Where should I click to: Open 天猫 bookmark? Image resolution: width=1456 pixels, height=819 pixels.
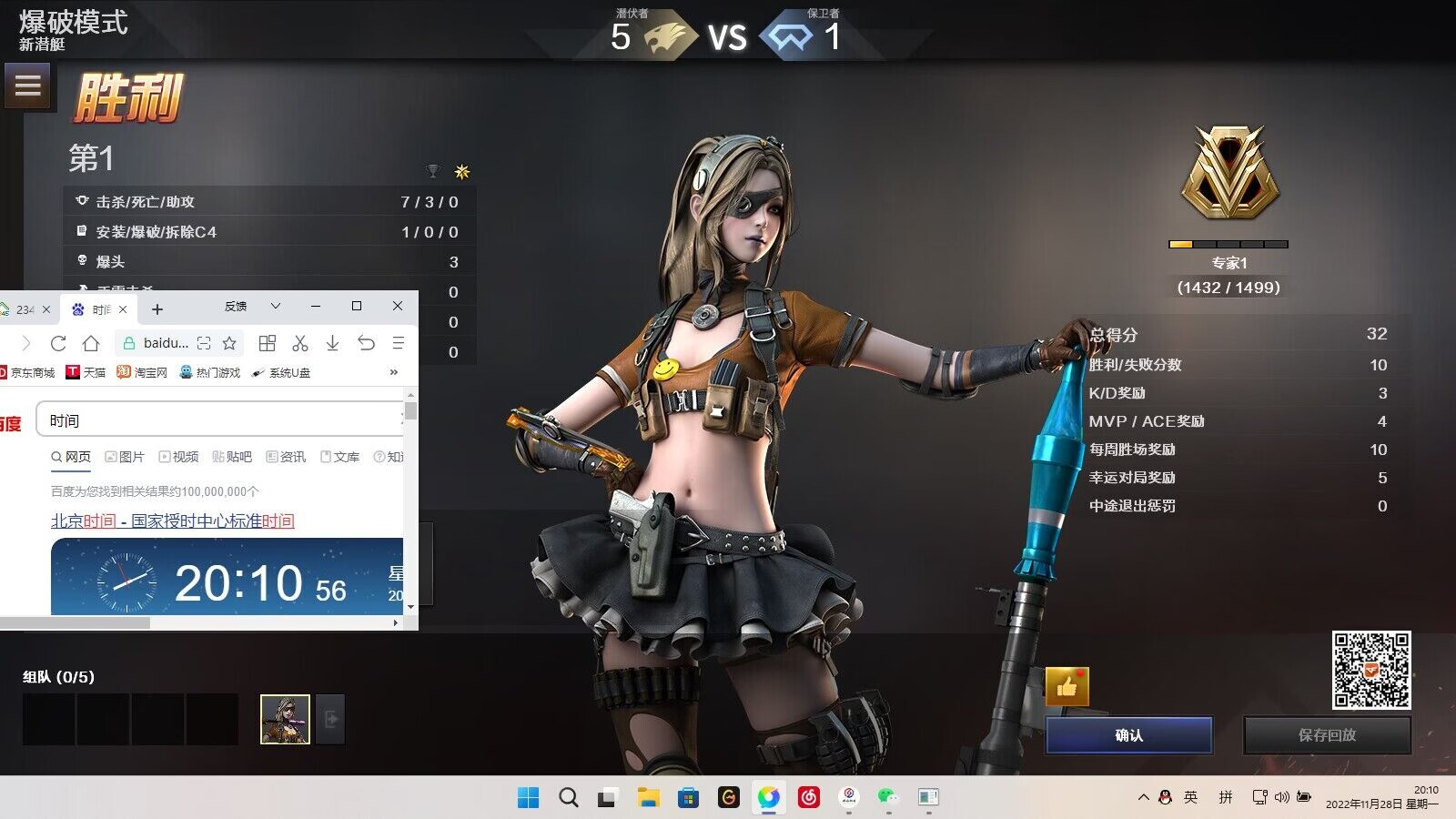[x=86, y=372]
